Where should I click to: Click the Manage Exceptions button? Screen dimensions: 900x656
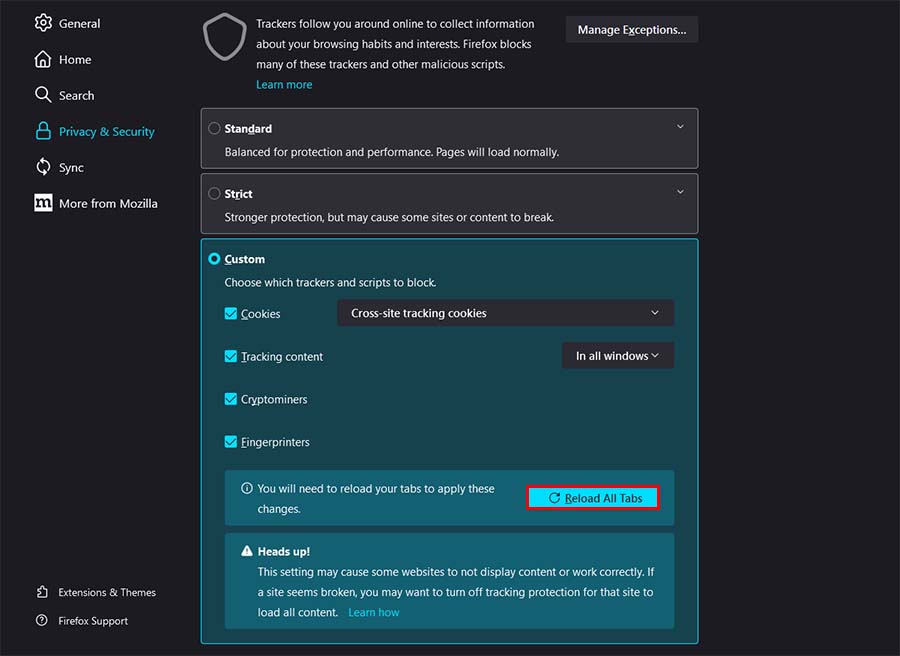pyautogui.click(x=631, y=30)
